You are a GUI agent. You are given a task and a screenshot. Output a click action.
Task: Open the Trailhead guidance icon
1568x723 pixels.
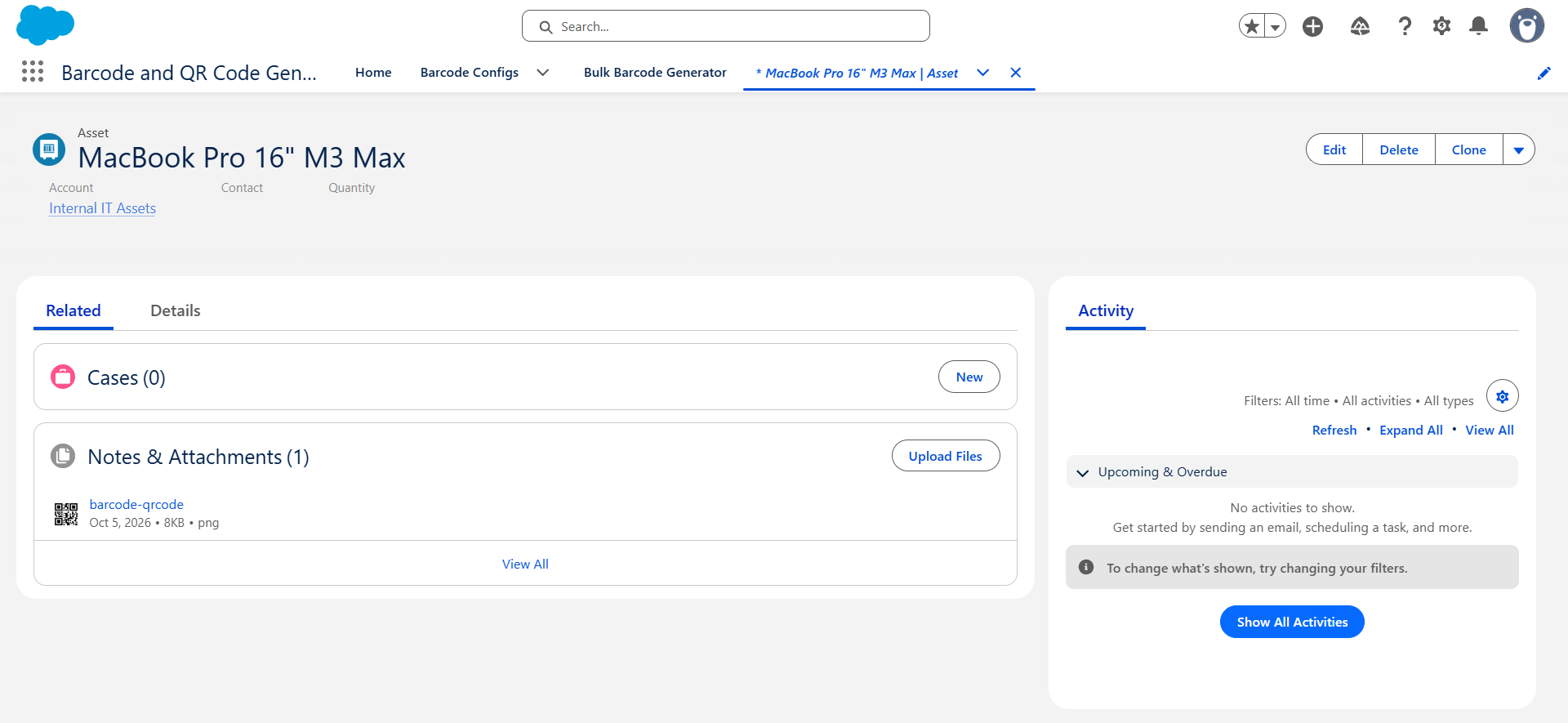coord(1360,26)
